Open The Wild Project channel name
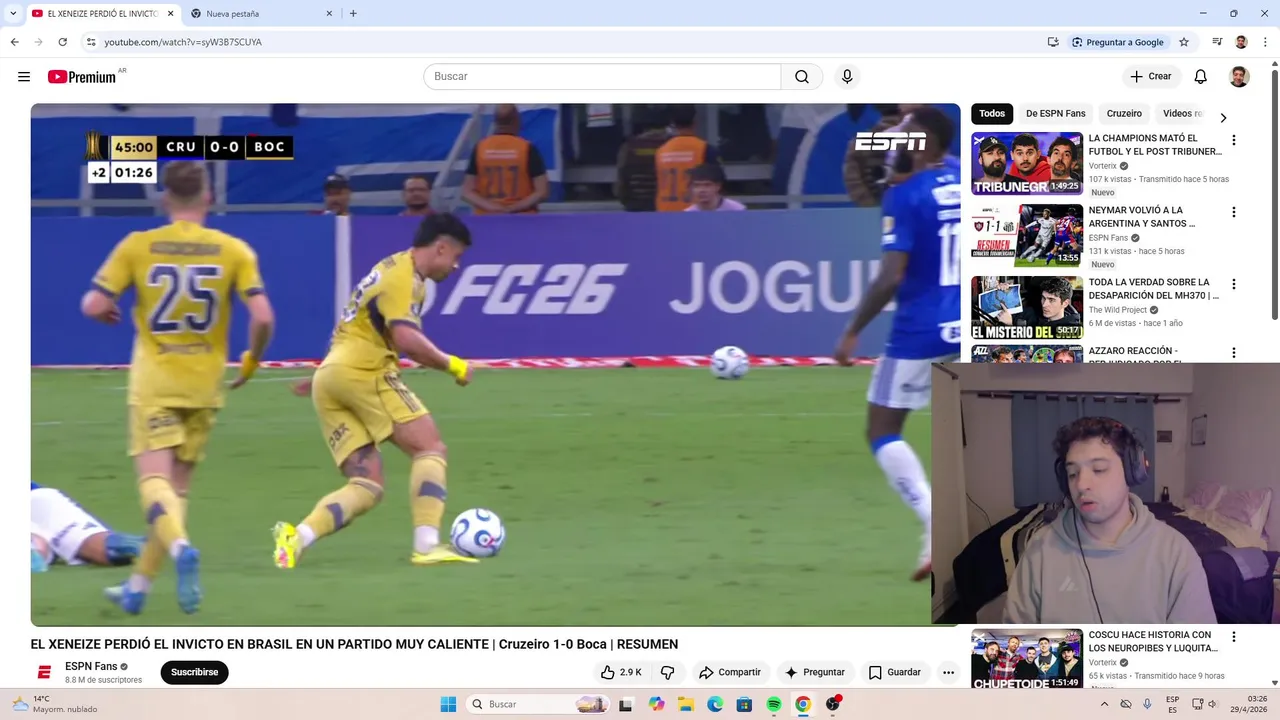The image size is (1280, 720). 1118,310
